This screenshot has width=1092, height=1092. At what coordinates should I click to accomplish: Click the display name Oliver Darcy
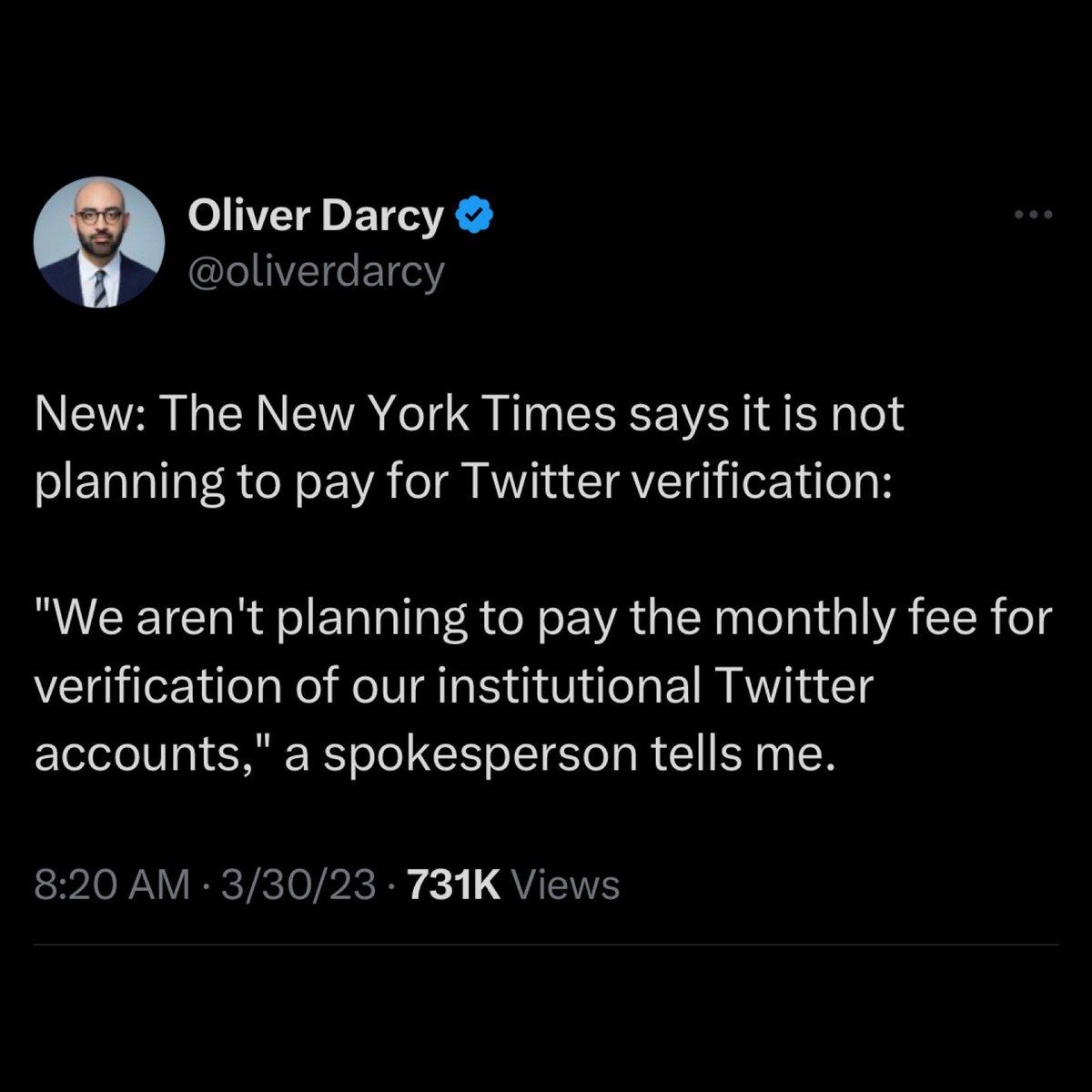point(316,217)
